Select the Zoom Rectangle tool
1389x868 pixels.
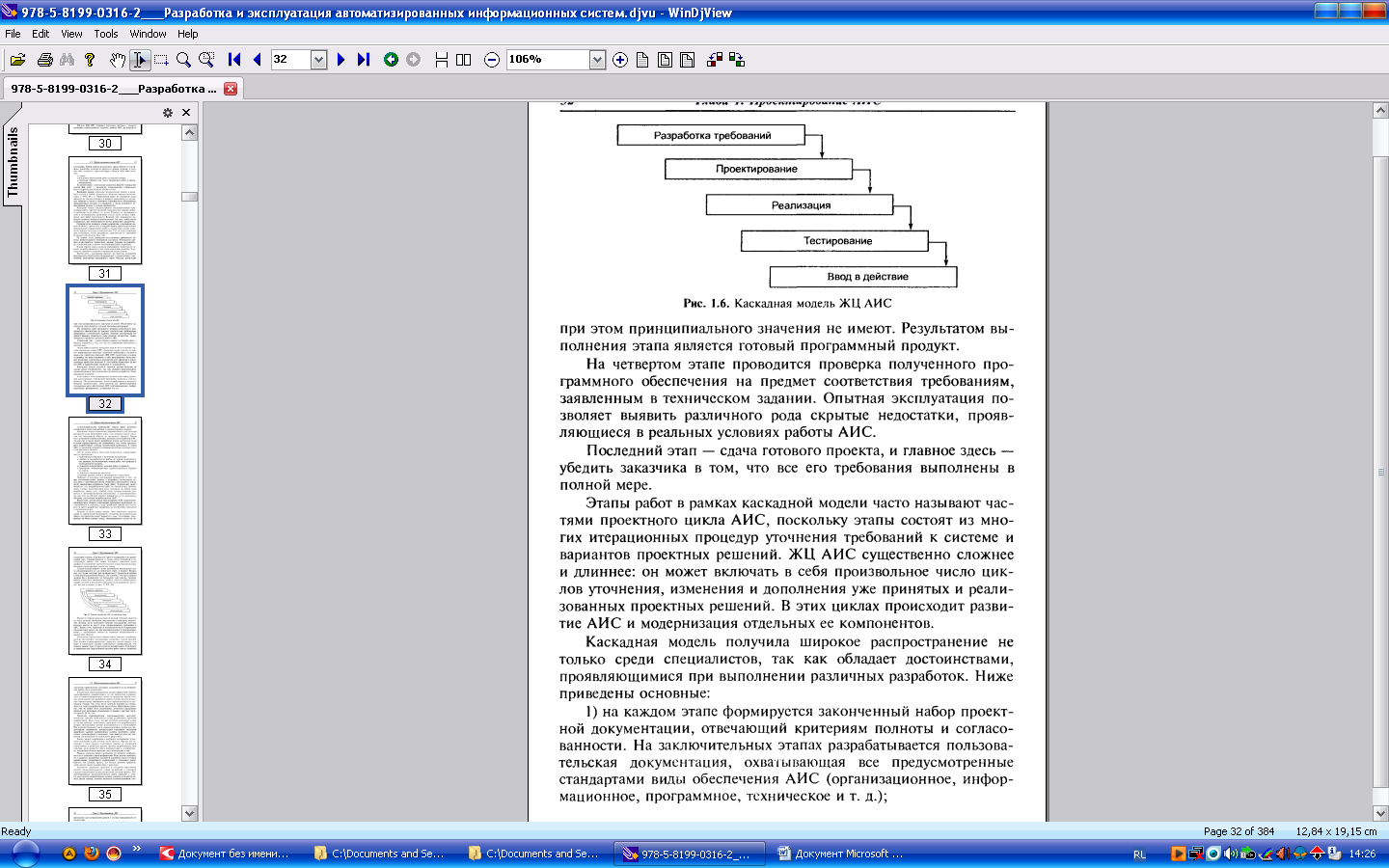click(x=206, y=60)
